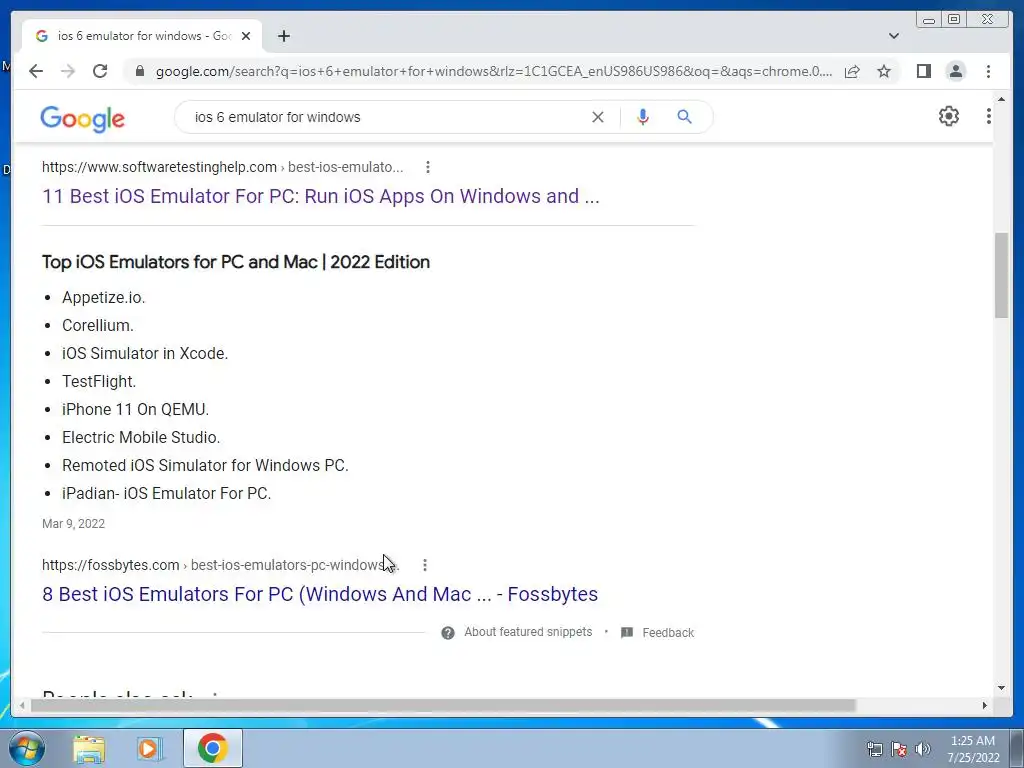Start voice search with microphone
The image size is (1024, 768).
(x=643, y=117)
